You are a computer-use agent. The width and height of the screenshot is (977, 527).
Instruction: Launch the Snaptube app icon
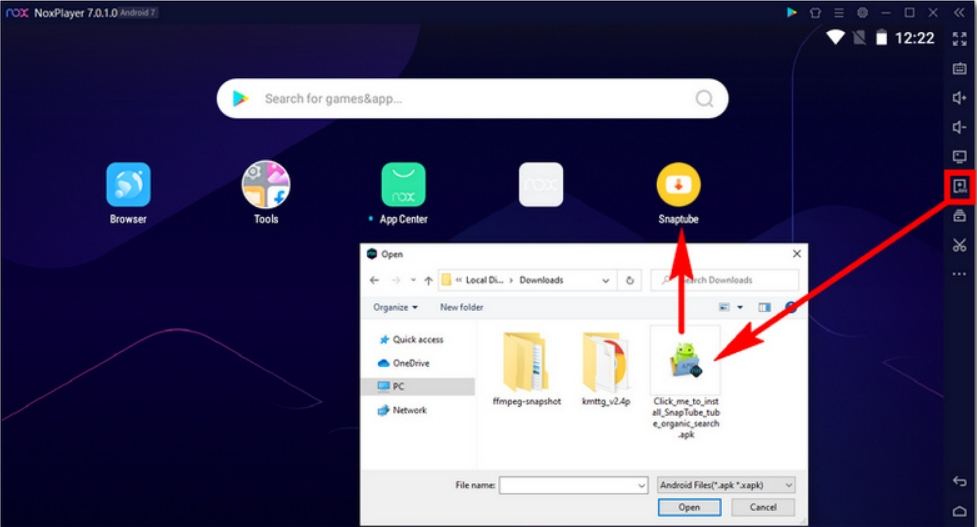coord(679,184)
